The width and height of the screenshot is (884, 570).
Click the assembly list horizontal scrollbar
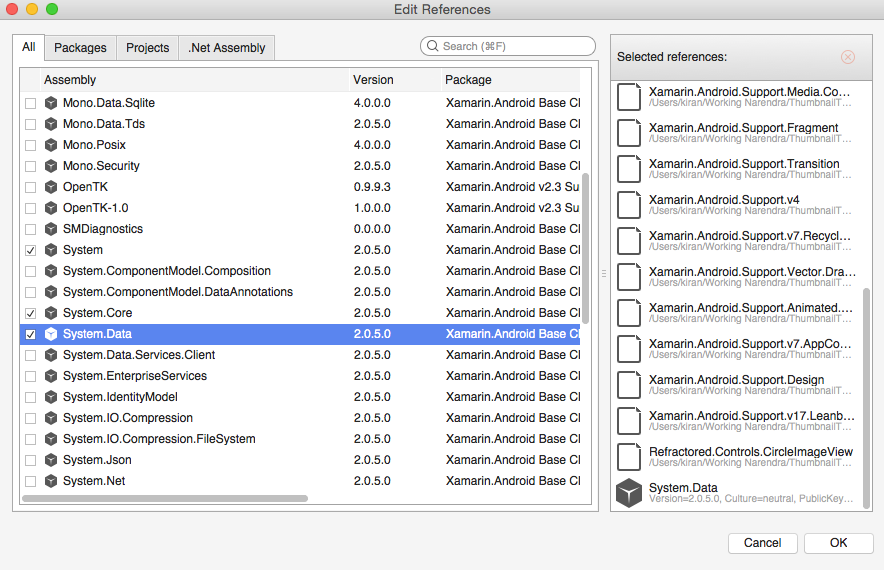coord(165,498)
